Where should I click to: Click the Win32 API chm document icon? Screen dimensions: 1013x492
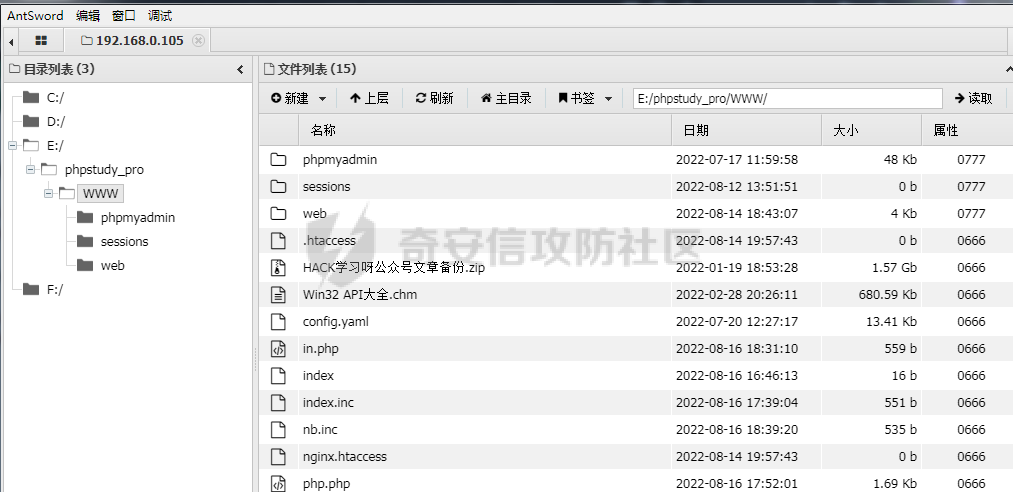(278, 295)
